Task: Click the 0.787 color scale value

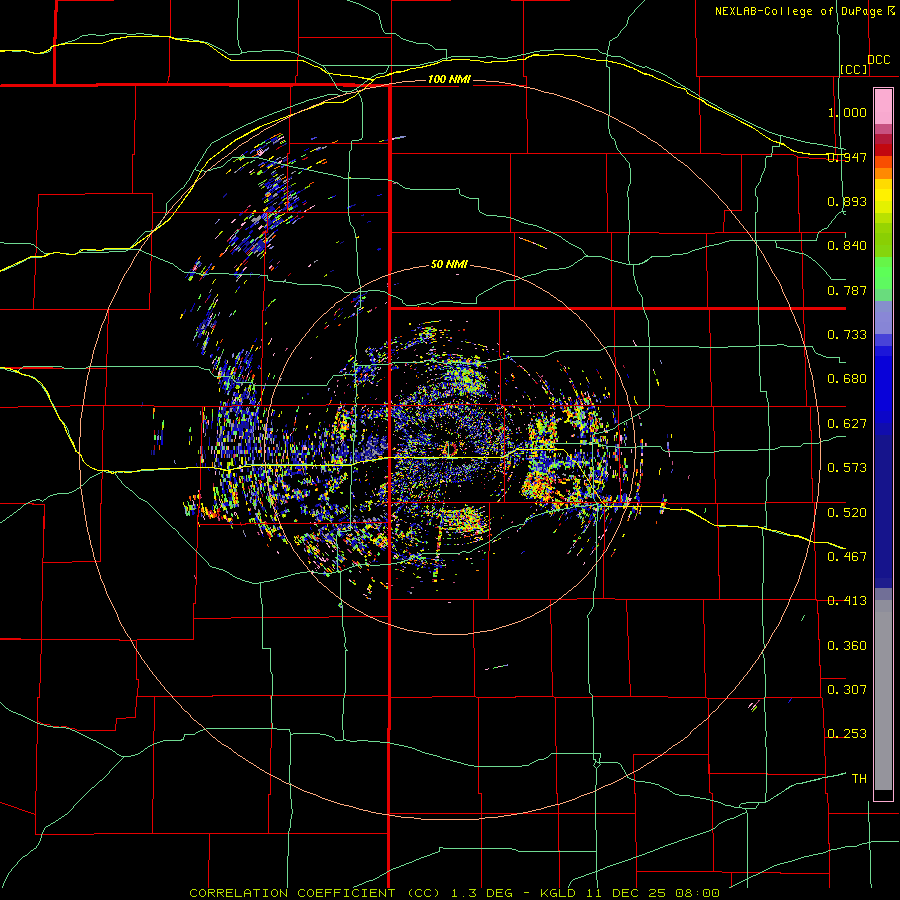Action: (847, 290)
